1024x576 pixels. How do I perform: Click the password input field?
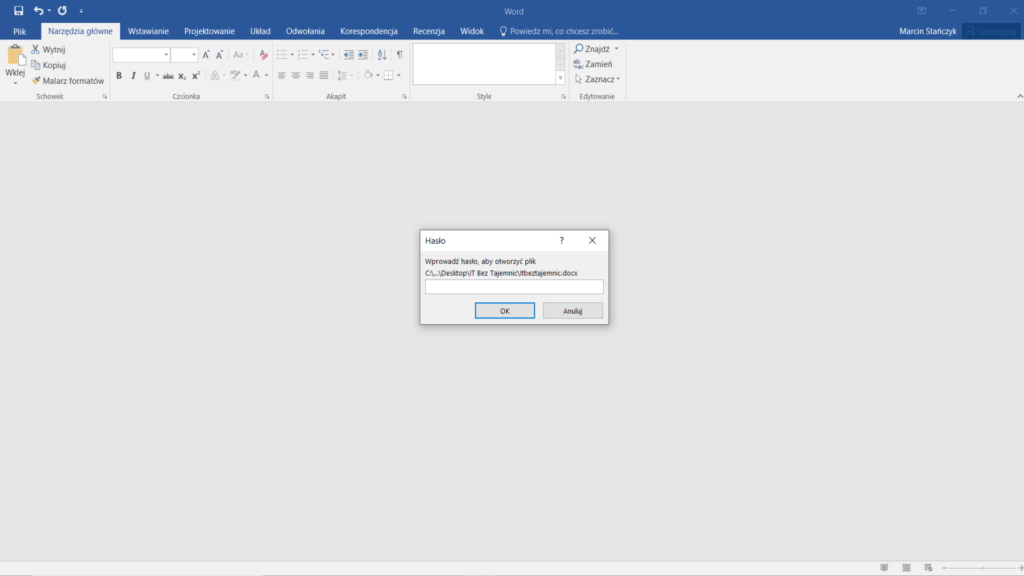(514, 287)
